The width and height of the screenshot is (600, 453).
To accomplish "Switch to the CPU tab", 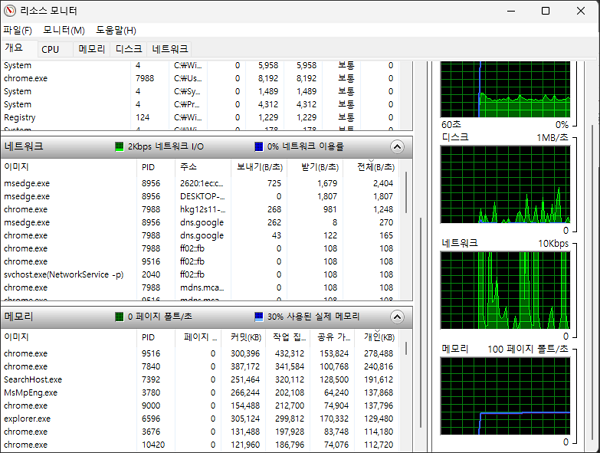I will click(x=50, y=49).
